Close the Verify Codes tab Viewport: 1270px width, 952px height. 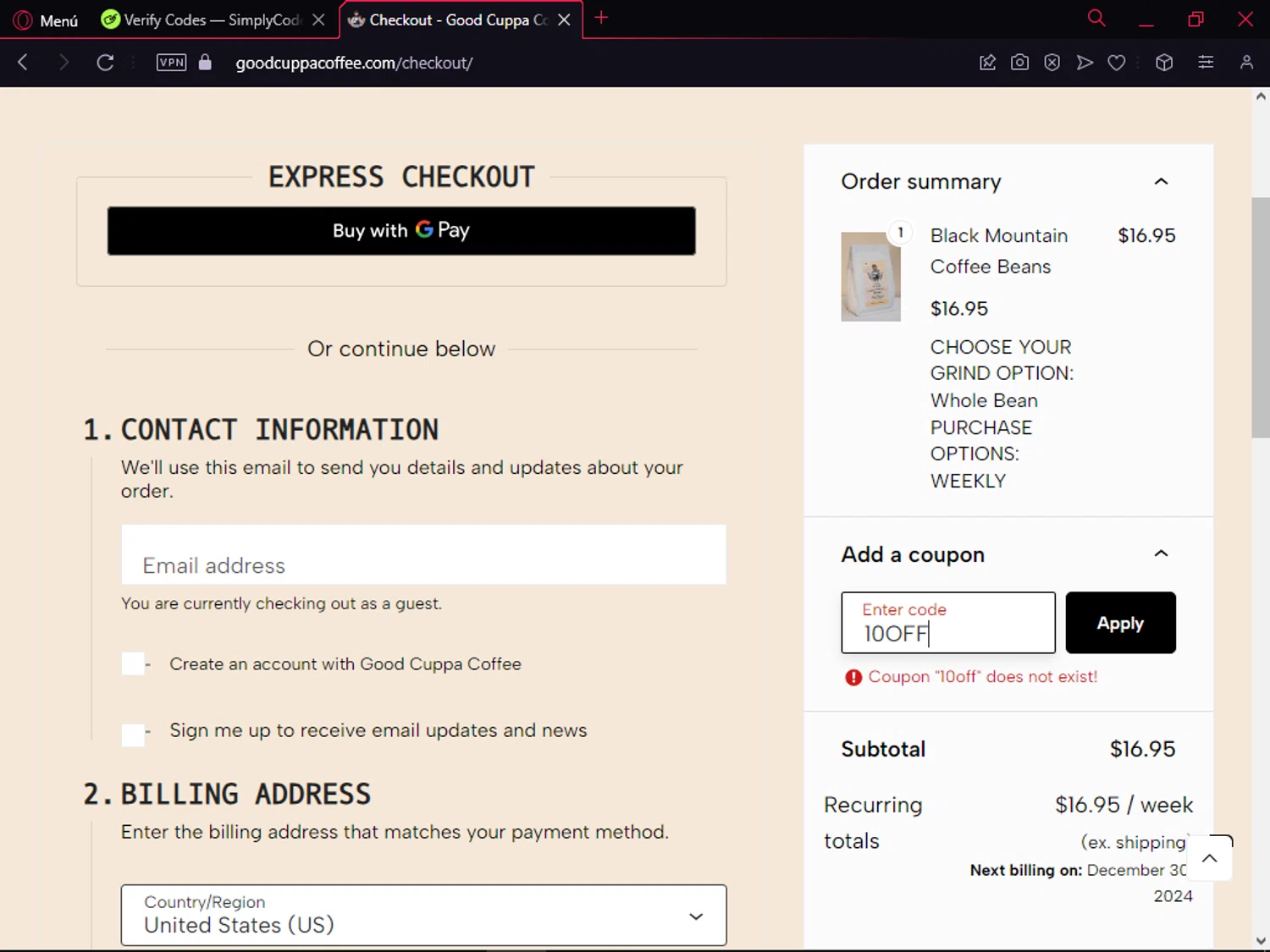(318, 19)
